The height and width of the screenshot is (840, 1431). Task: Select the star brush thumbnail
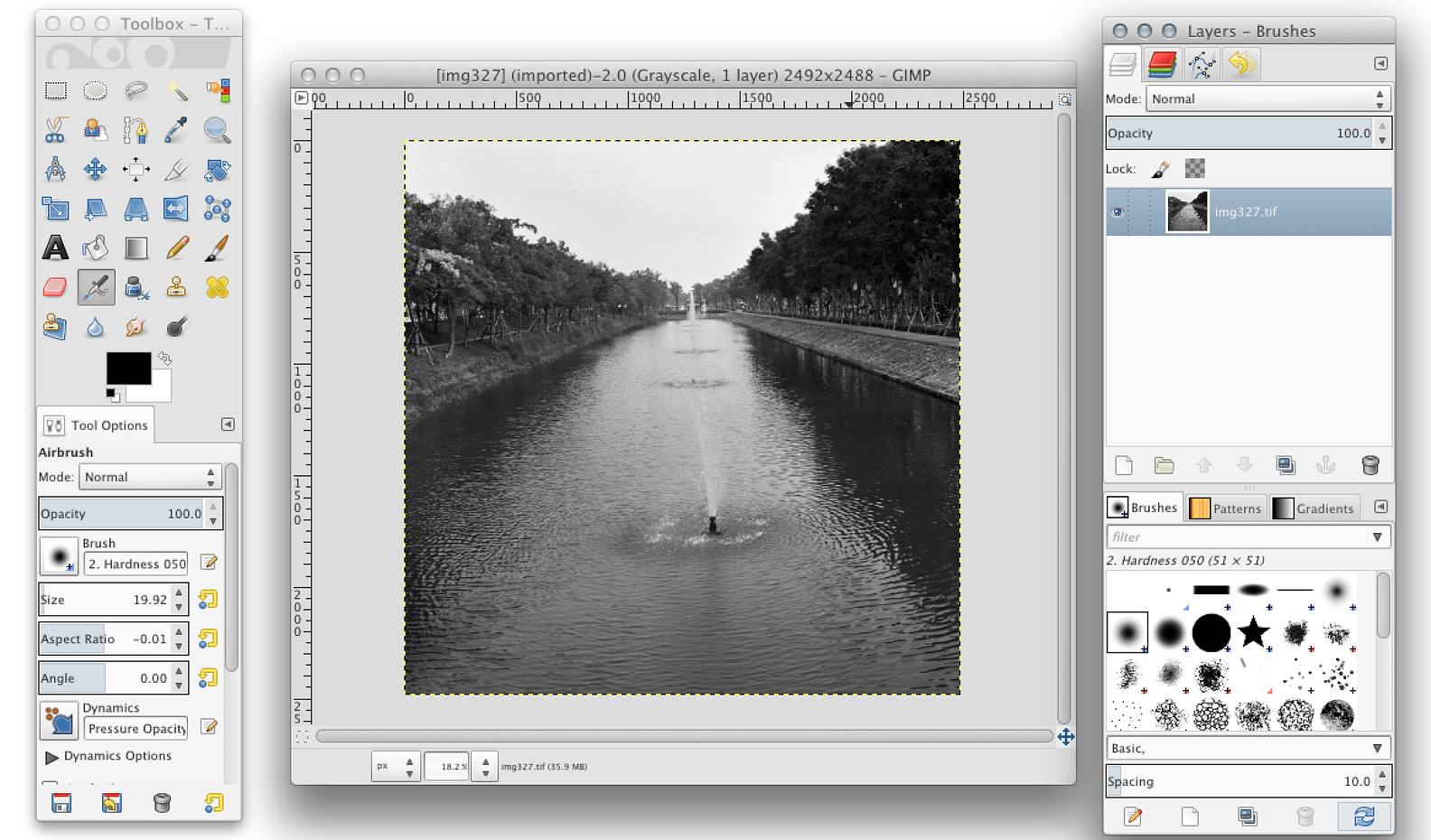tap(1253, 632)
